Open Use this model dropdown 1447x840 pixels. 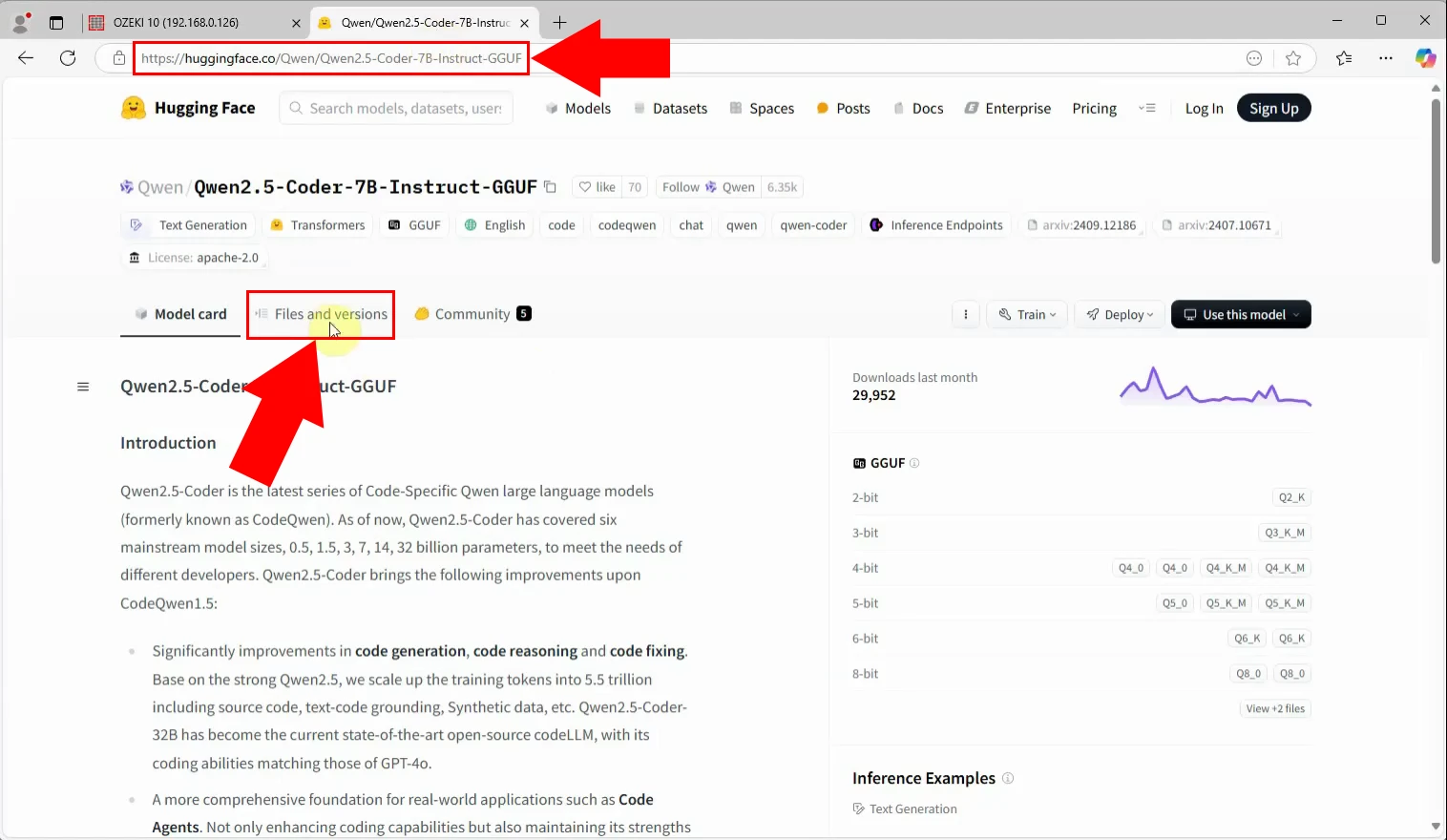1241,314
